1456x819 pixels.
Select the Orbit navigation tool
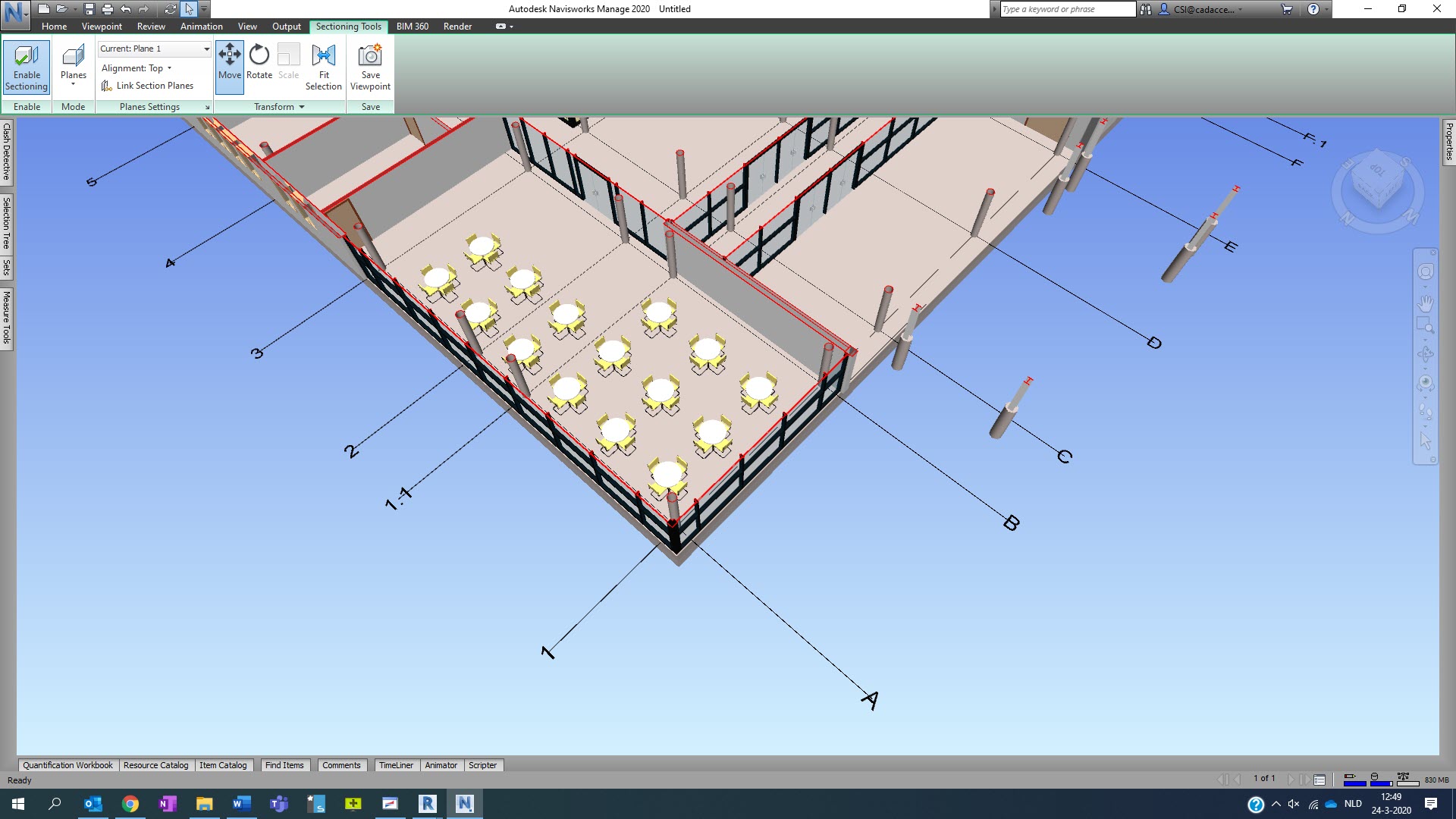[1426, 354]
